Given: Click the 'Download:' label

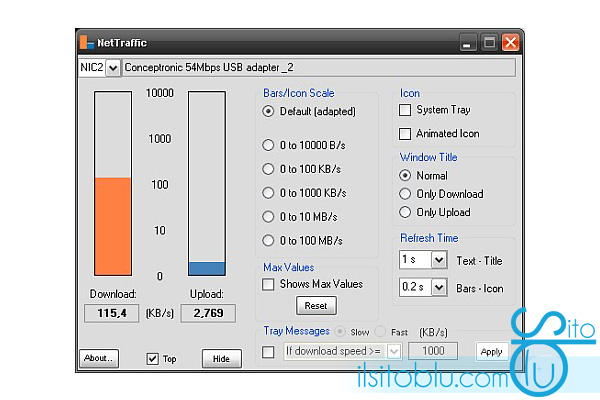Looking at the screenshot, I should [113, 294].
